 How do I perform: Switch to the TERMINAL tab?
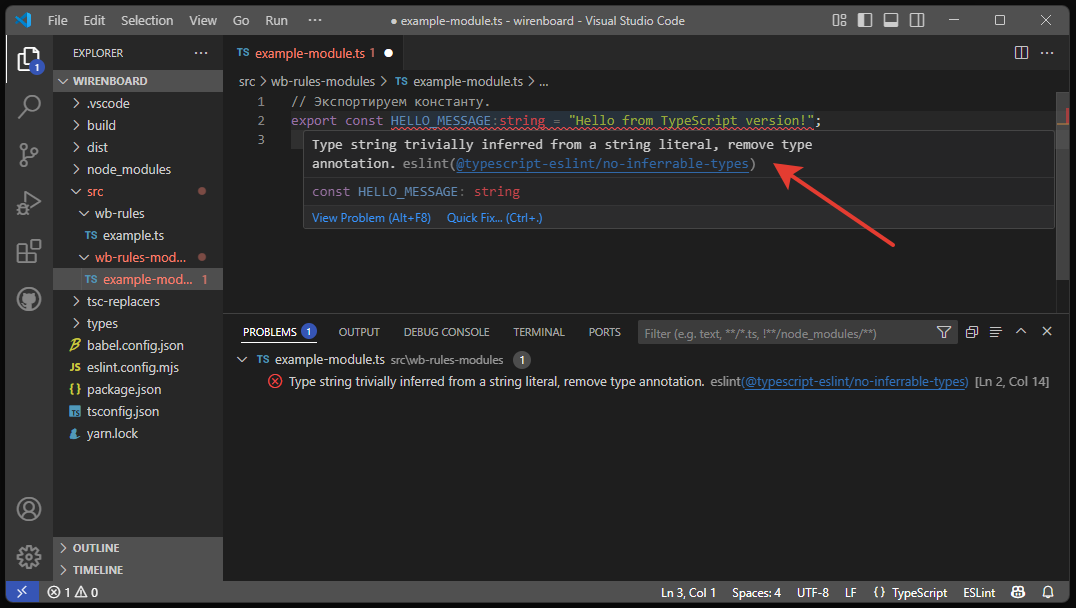click(x=539, y=332)
